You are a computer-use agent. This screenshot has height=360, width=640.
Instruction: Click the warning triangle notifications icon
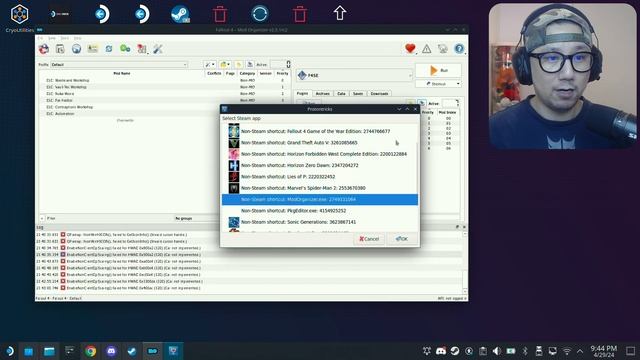point(427,49)
